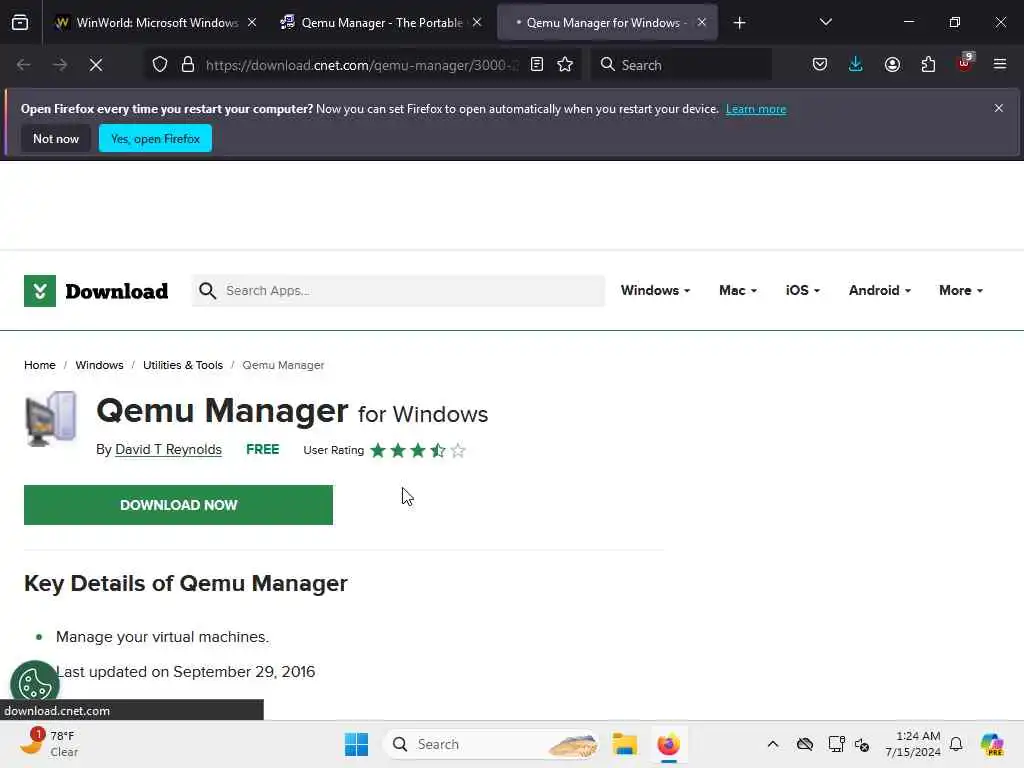This screenshot has height=768, width=1024.
Task: Open tracking protection shield icon
Action: coord(160,65)
